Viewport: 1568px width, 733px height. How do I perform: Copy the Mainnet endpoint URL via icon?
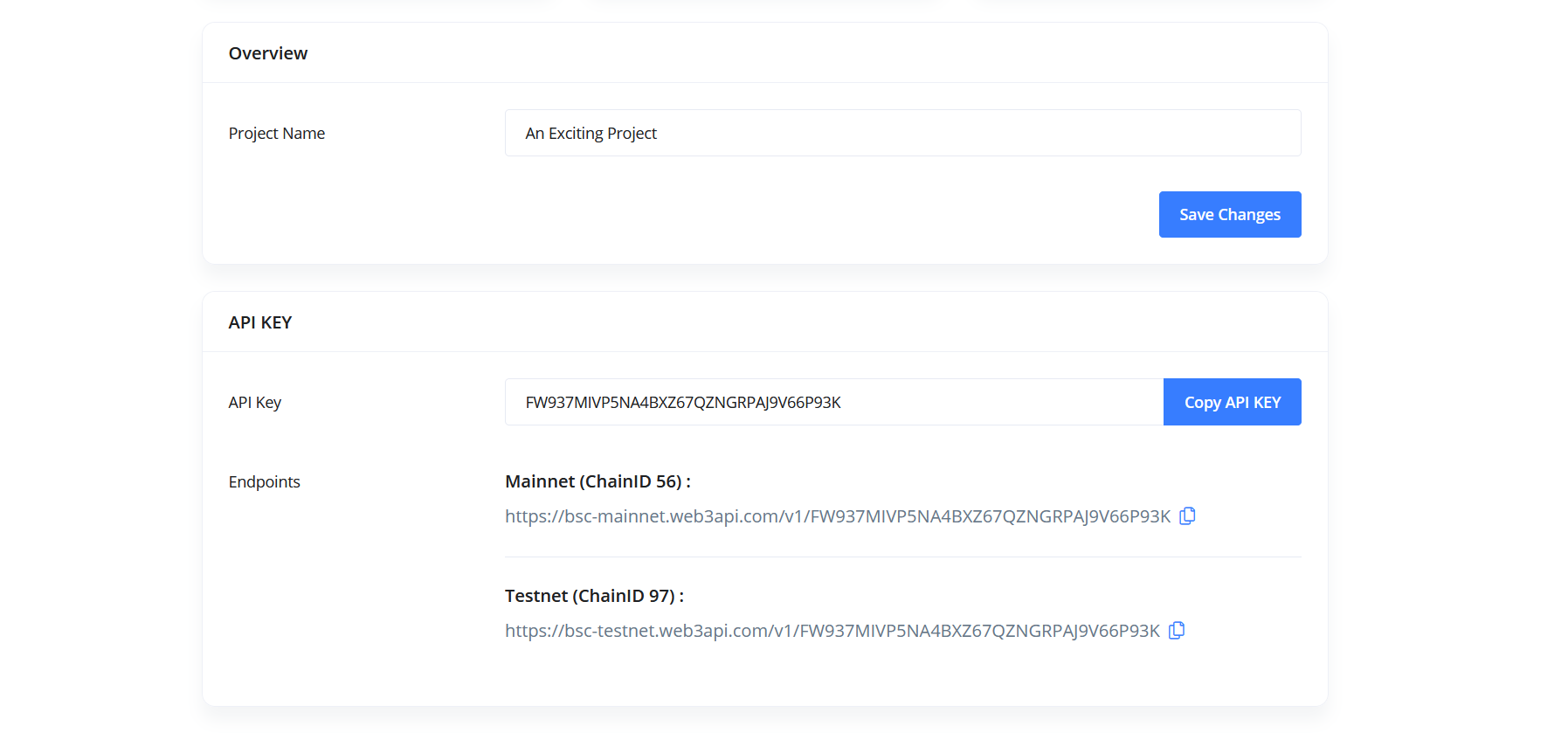coord(1187,516)
